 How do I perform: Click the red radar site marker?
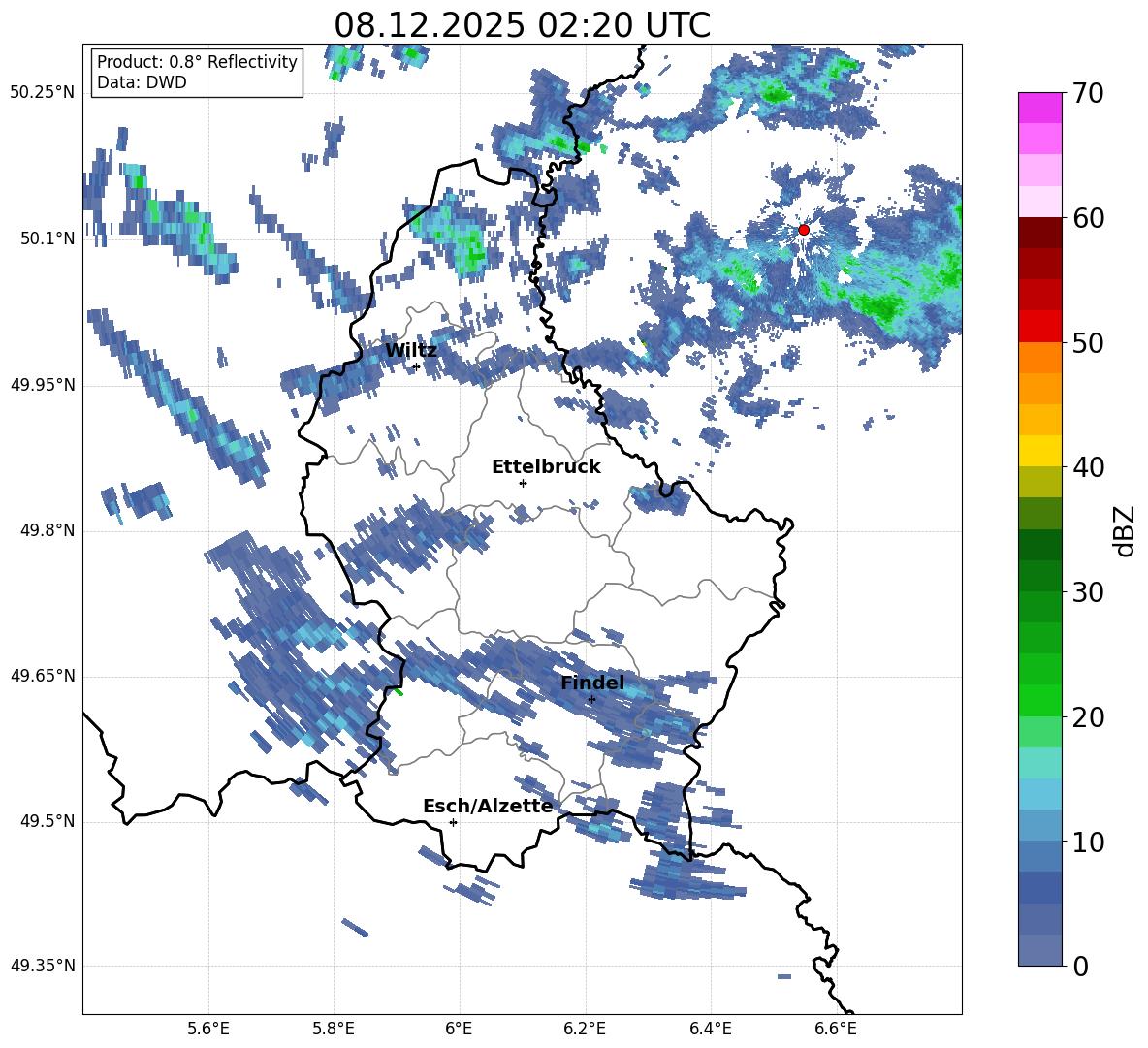(803, 230)
